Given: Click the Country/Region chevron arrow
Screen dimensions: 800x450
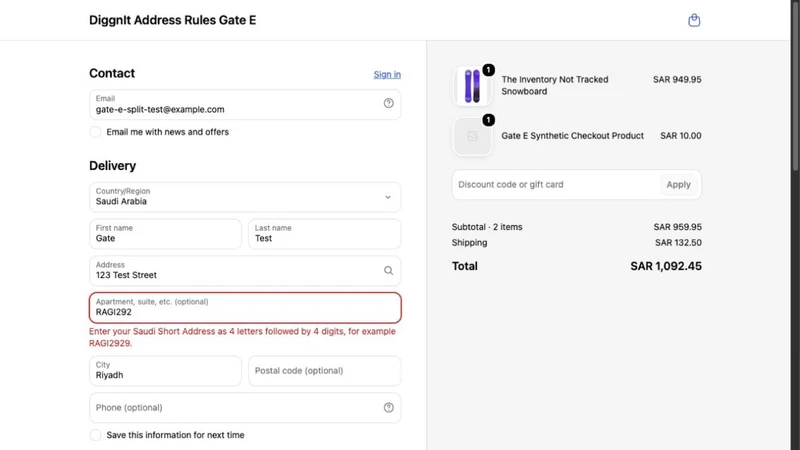Looking at the screenshot, I should click(388, 197).
